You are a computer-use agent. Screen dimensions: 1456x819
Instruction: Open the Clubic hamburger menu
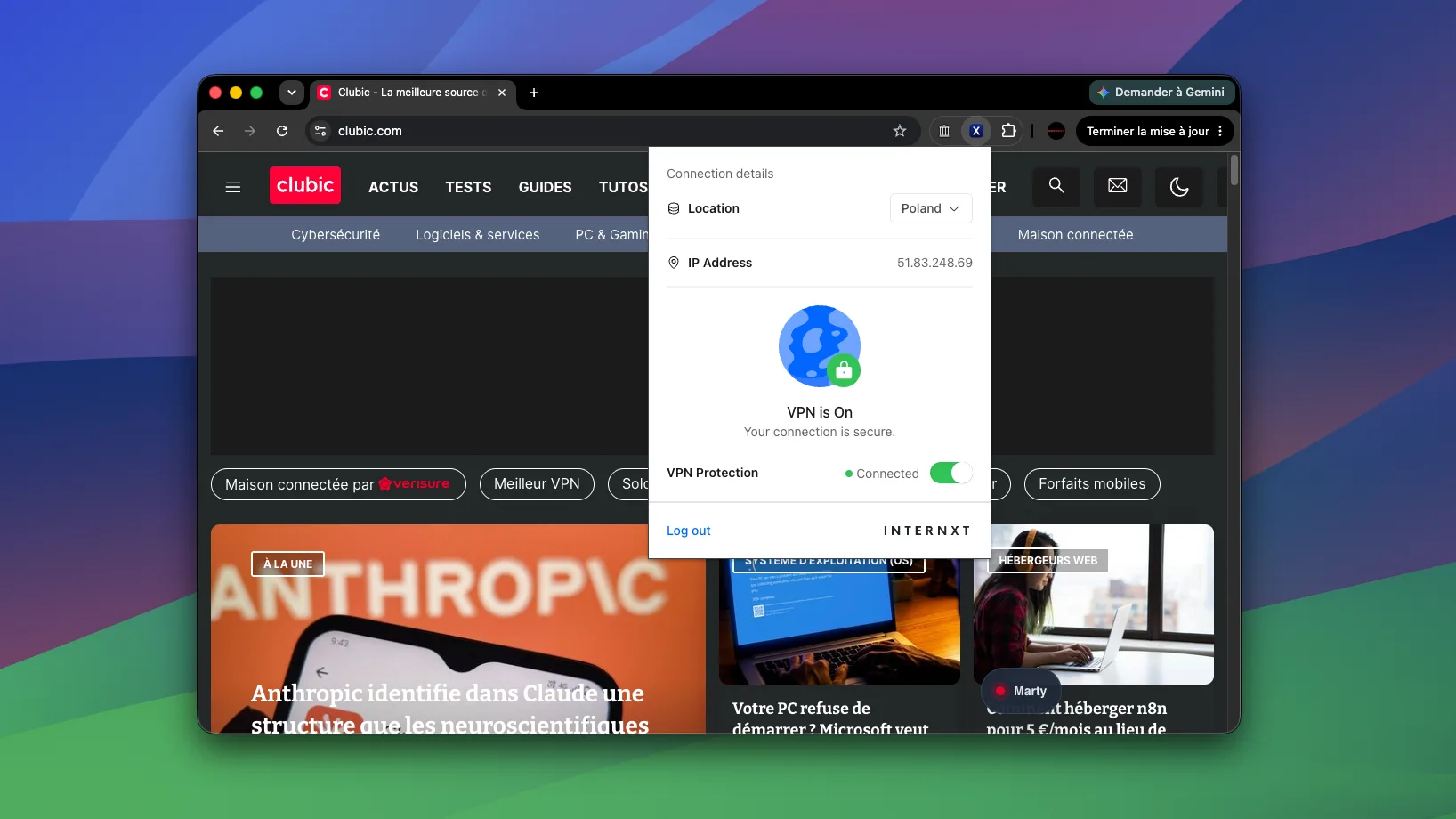pos(233,187)
